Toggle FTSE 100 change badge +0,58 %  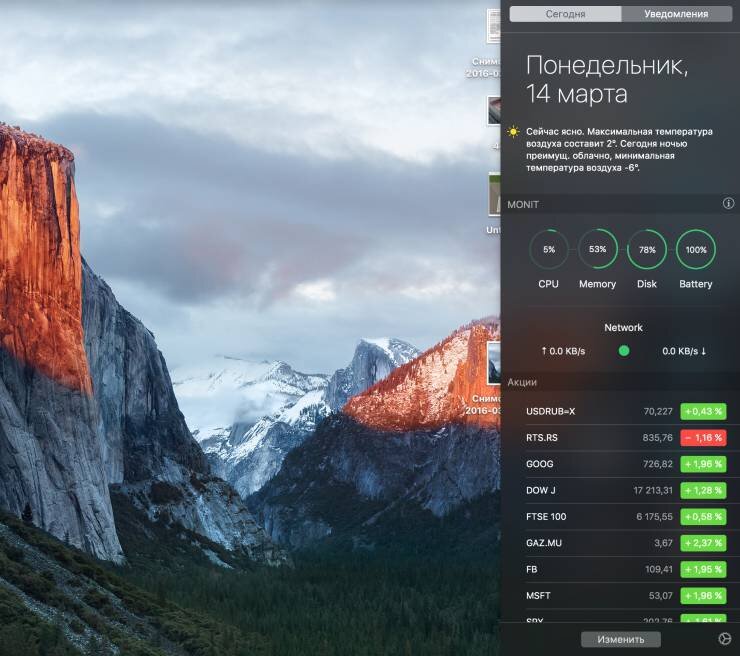point(703,517)
